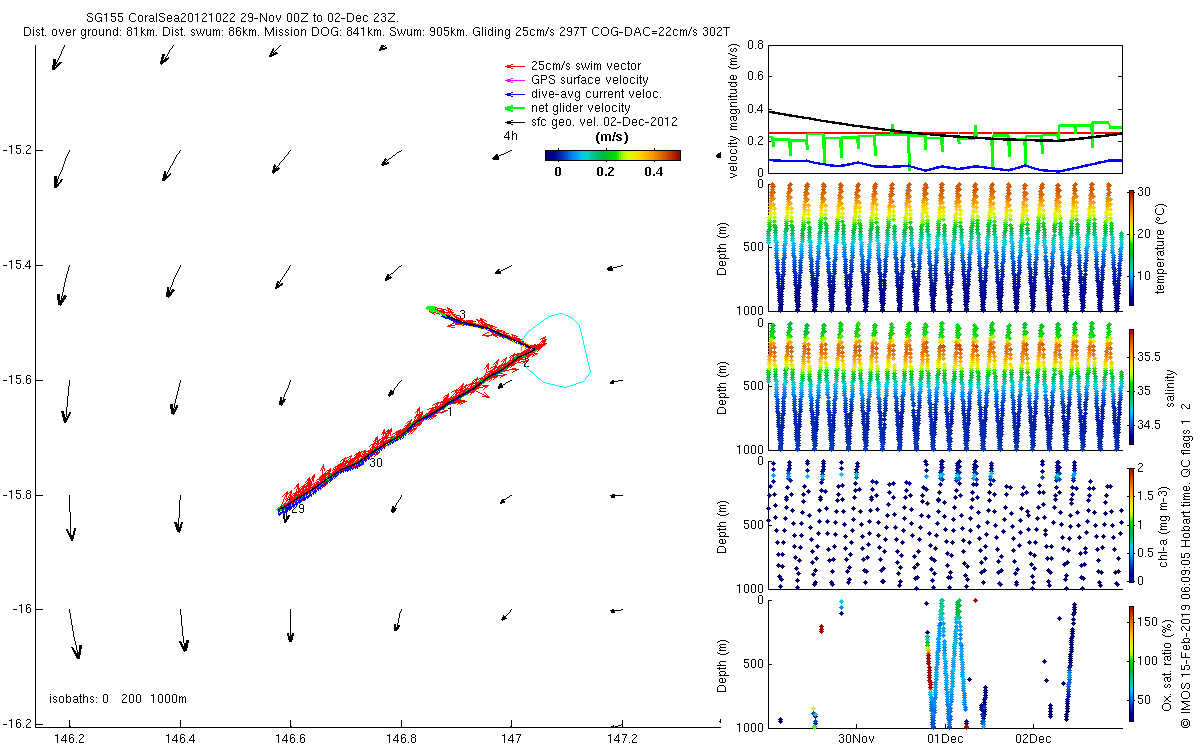The image size is (1200, 750).
Task: Click the -15.6 latitude tick label
Action: point(18,380)
